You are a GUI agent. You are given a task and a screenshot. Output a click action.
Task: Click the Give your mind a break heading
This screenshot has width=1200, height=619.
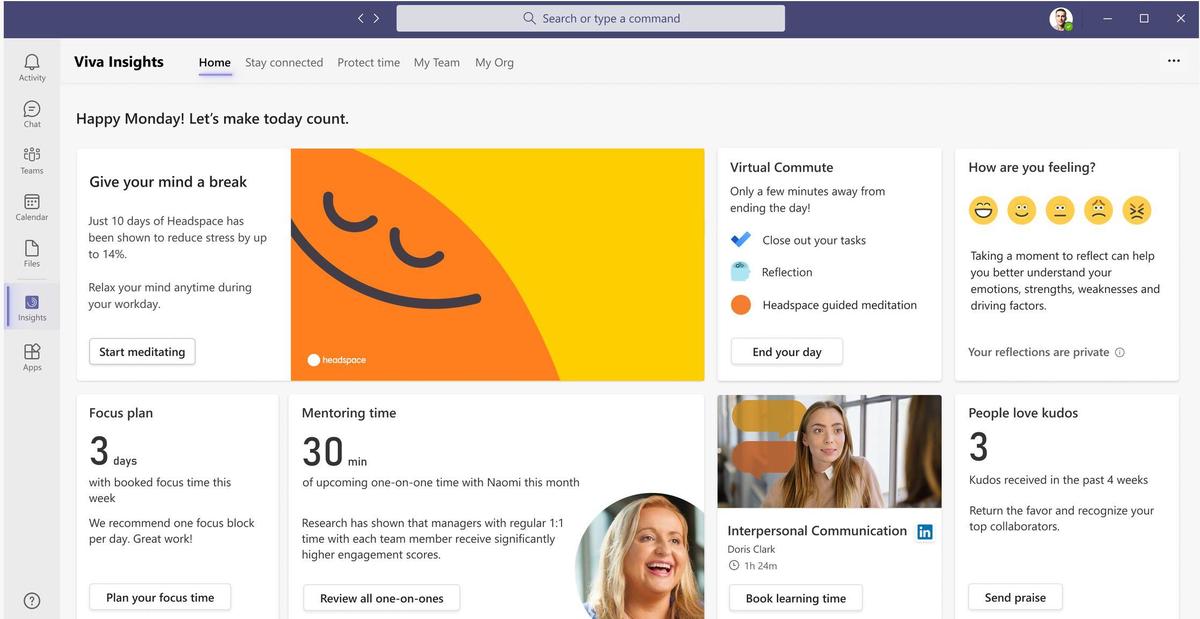(x=168, y=181)
